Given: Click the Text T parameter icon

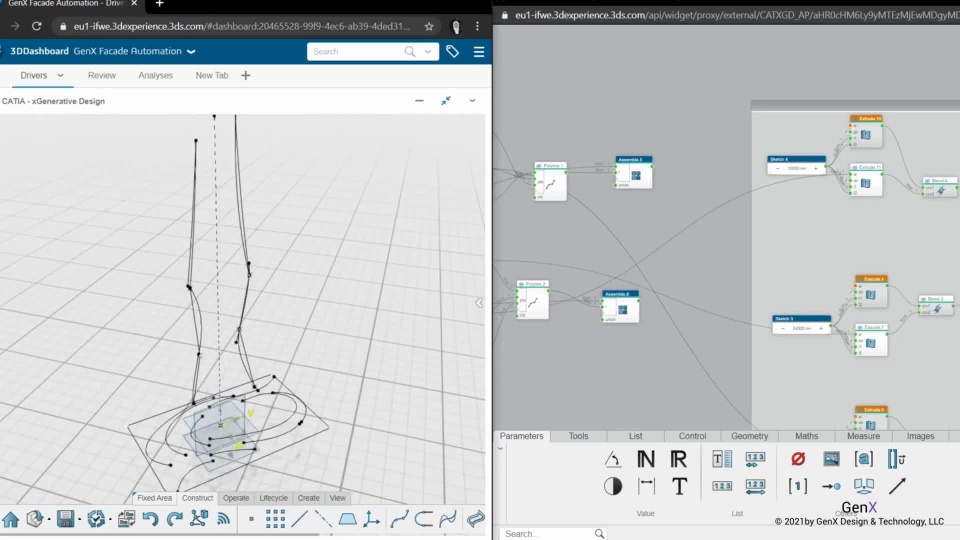Looking at the screenshot, I should click(x=679, y=486).
